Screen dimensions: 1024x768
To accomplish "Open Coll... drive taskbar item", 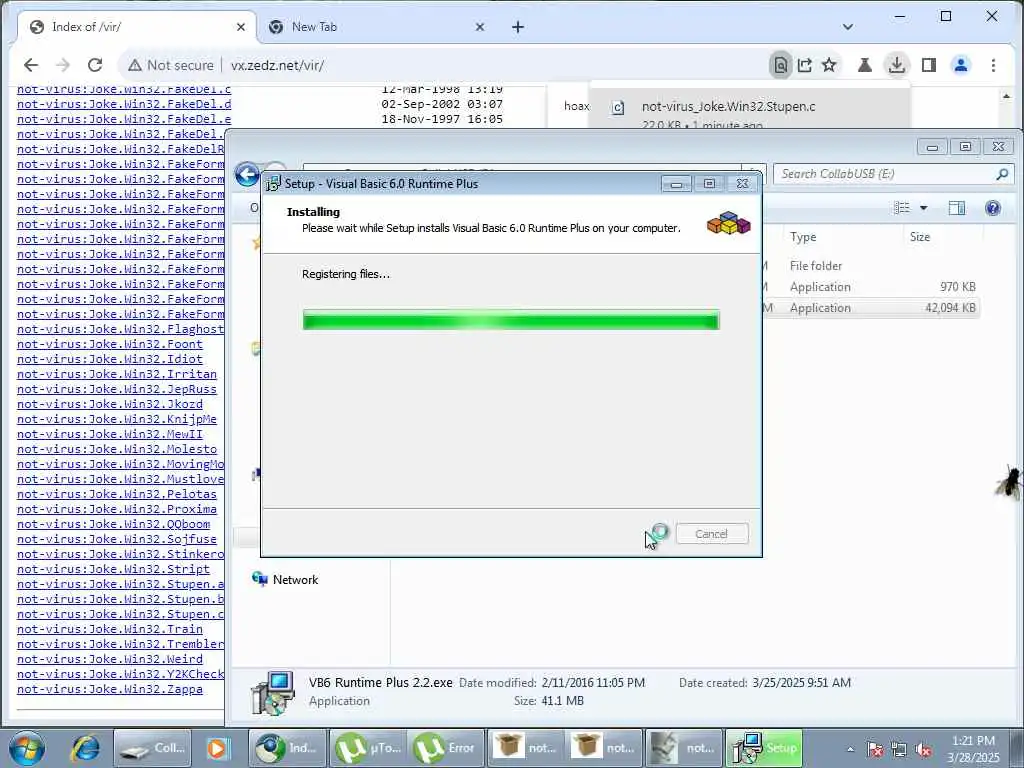I will (153, 748).
